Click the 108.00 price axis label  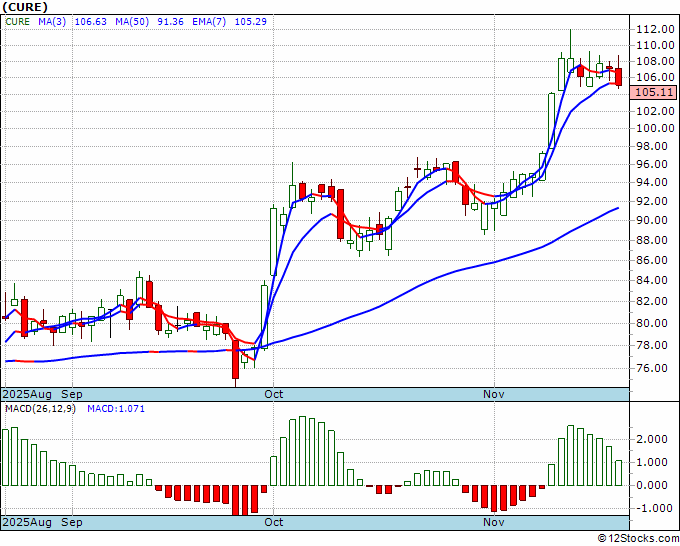tap(655, 62)
